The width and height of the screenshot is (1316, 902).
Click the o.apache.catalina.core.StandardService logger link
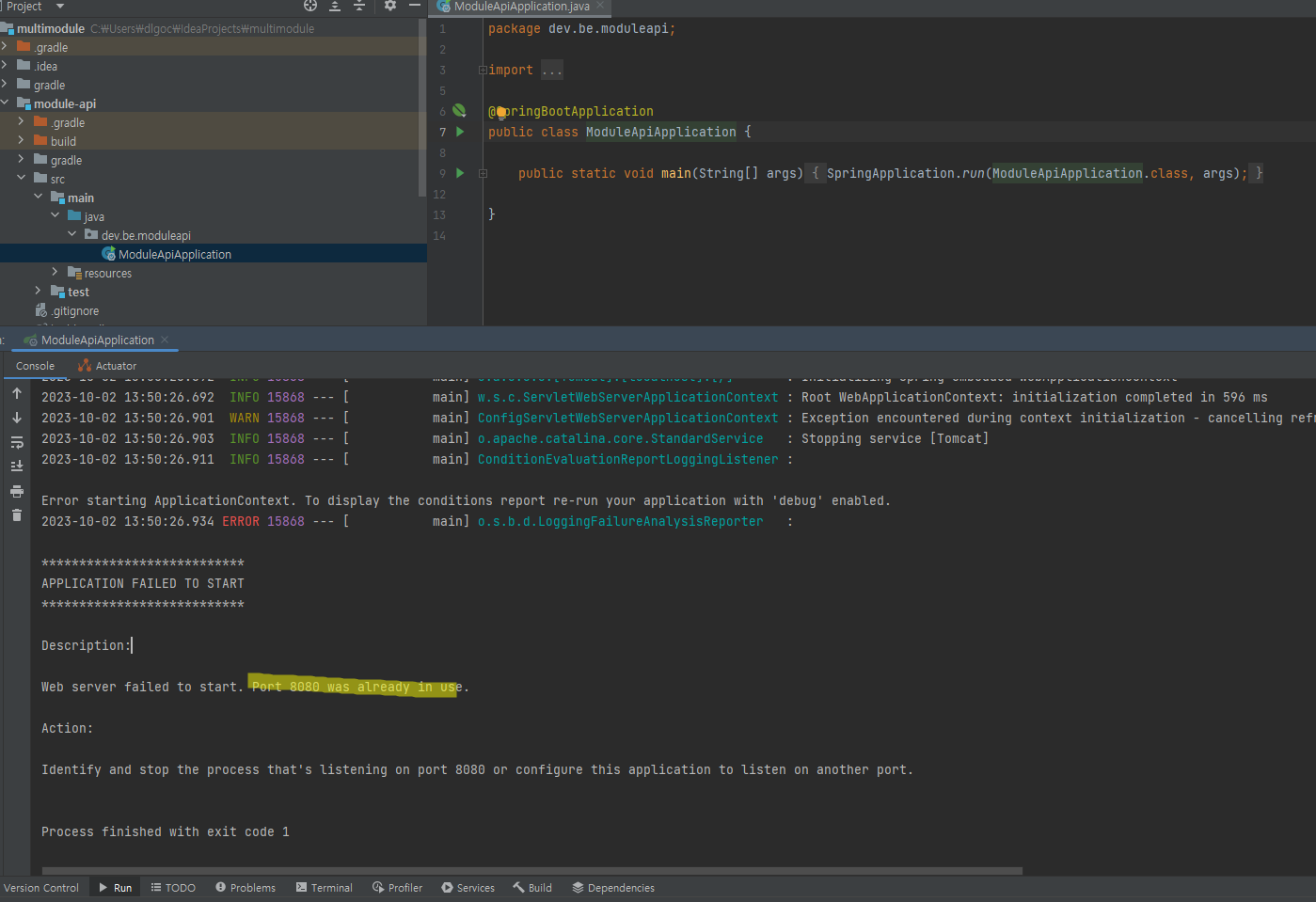620,438
